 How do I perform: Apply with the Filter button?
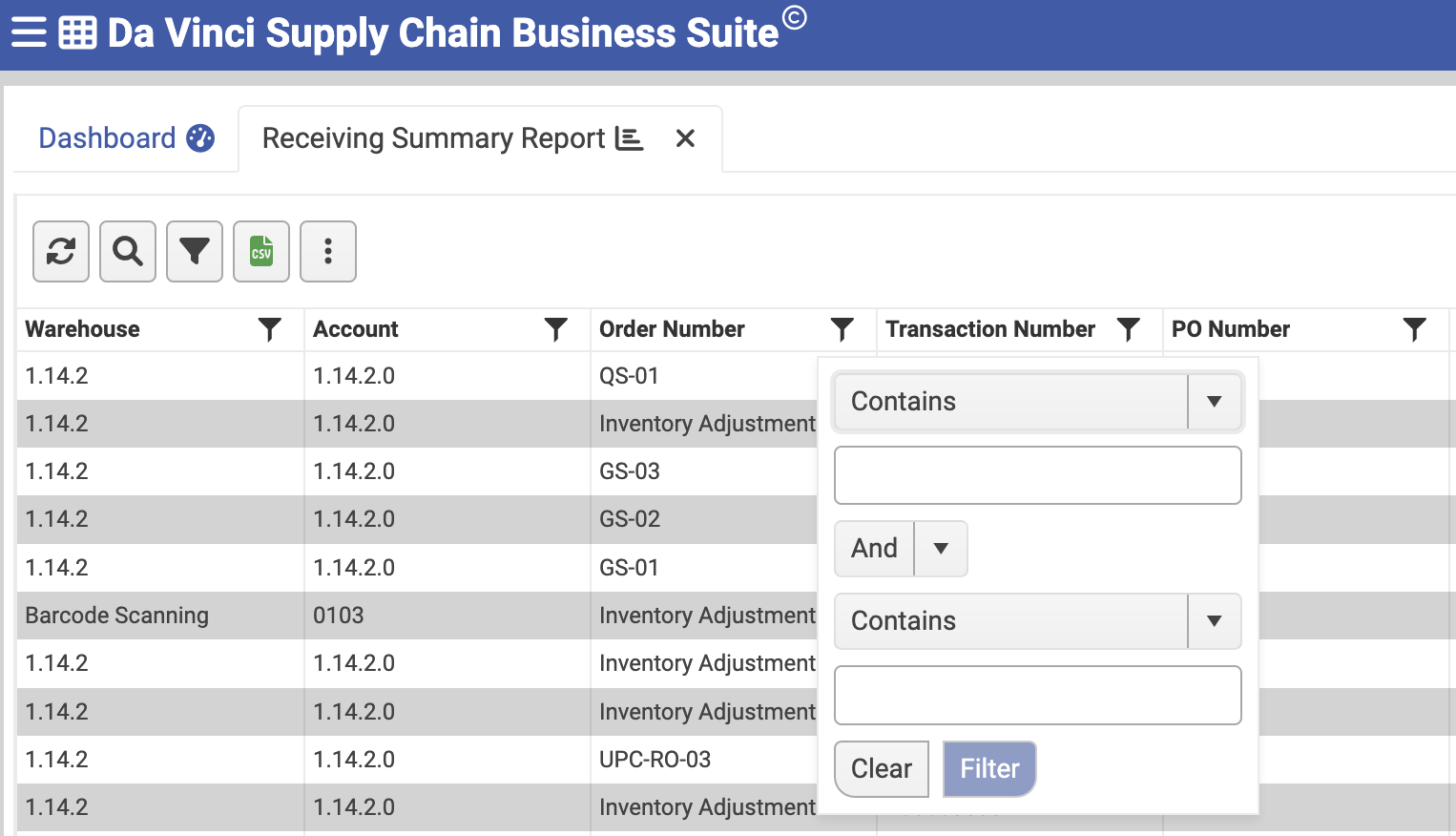click(989, 769)
